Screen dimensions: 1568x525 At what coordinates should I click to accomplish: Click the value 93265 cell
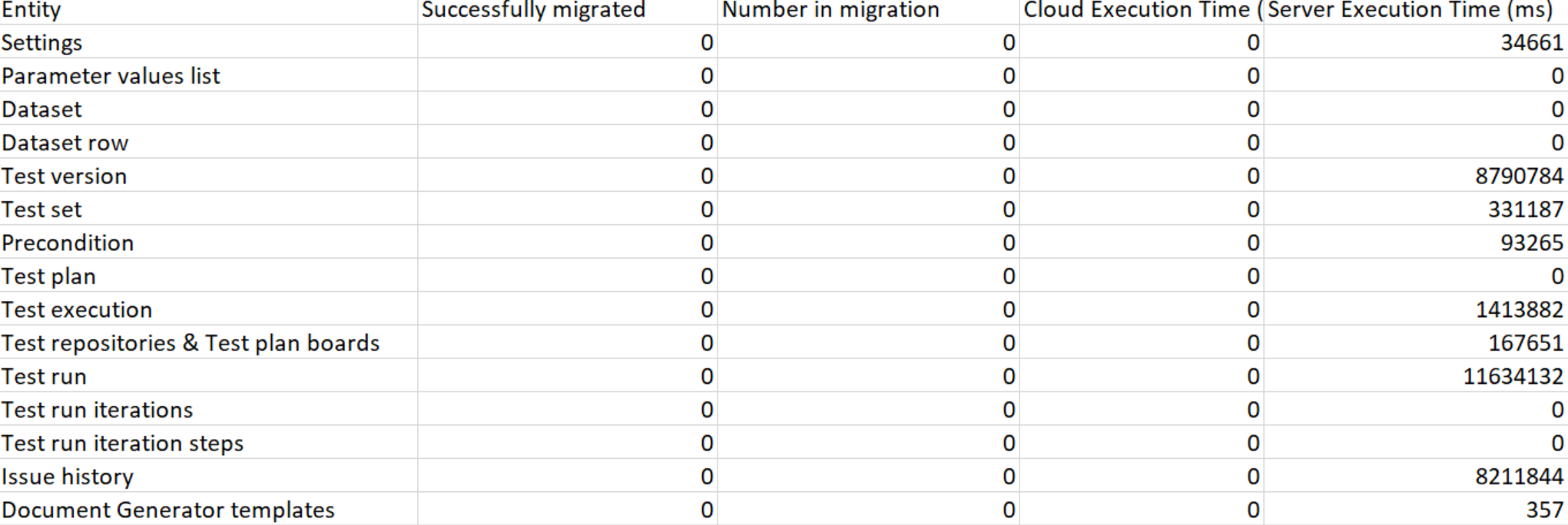click(1416, 243)
